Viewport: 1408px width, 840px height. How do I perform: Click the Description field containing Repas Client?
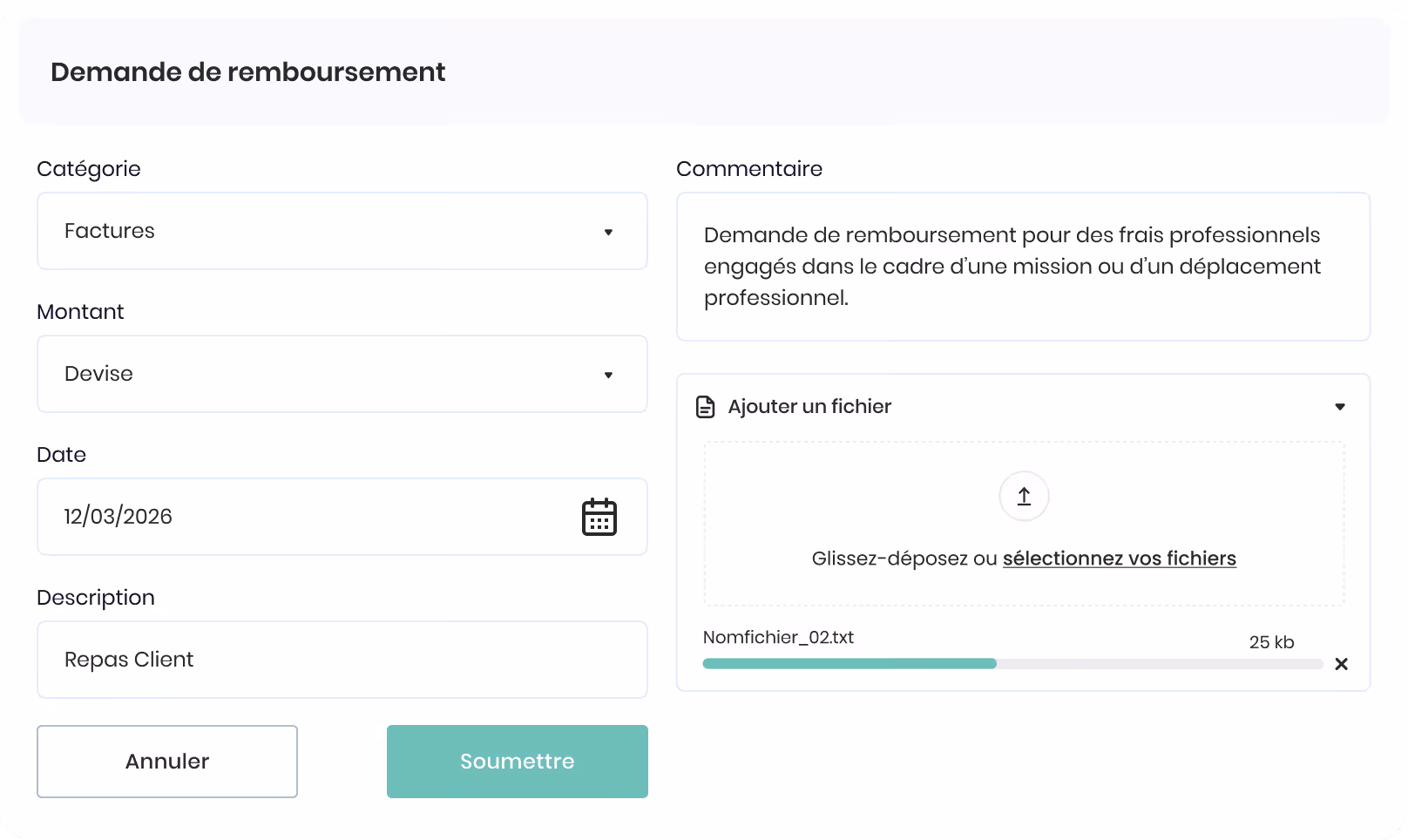tap(342, 660)
